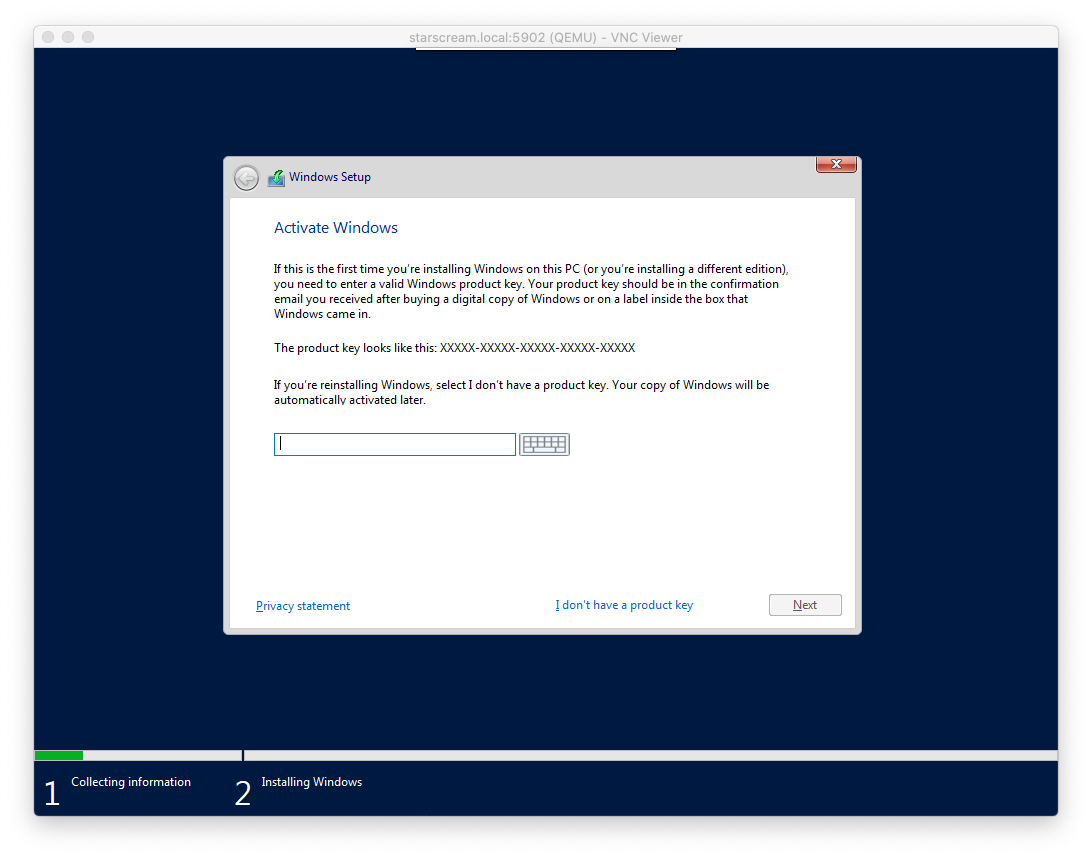Image resolution: width=1092 pixels, height=858 pixels.
Task: Close the Windows Setup dialog
Action: 836,165
